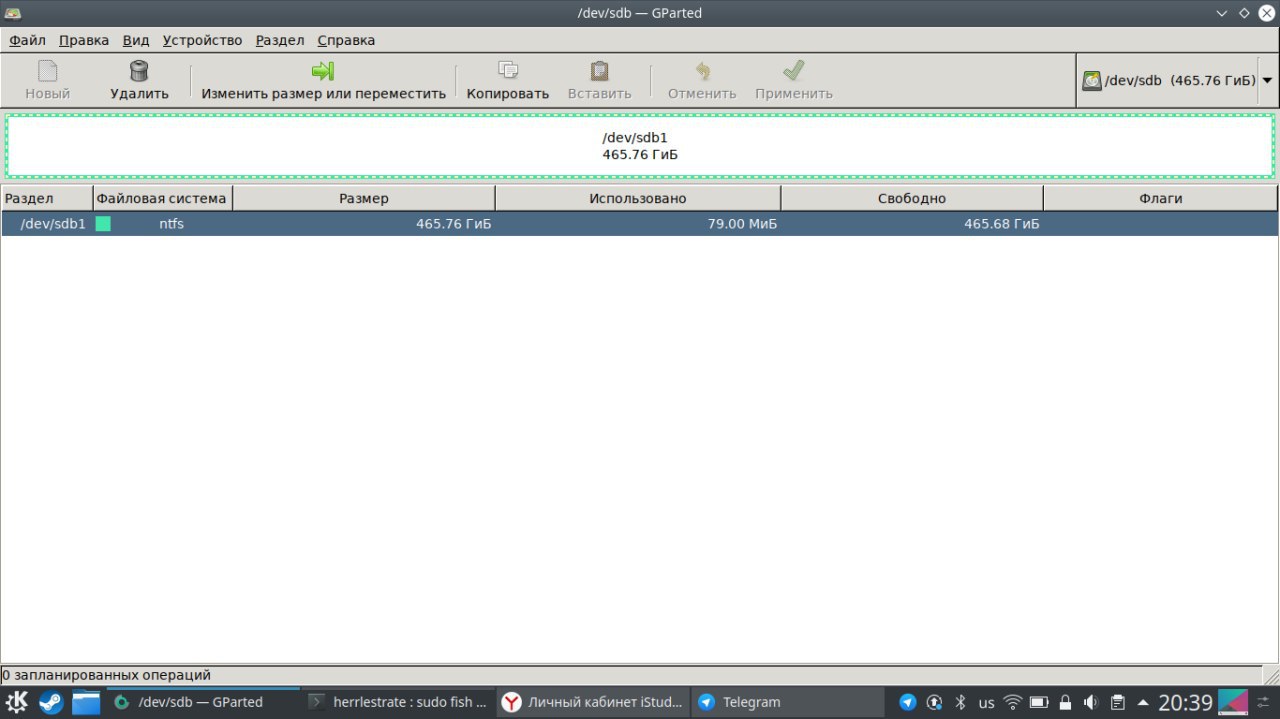Click the New partition toolbar icon
Image resolution: width=1280 pixels, height=719 pixels.
pos(48,71)
